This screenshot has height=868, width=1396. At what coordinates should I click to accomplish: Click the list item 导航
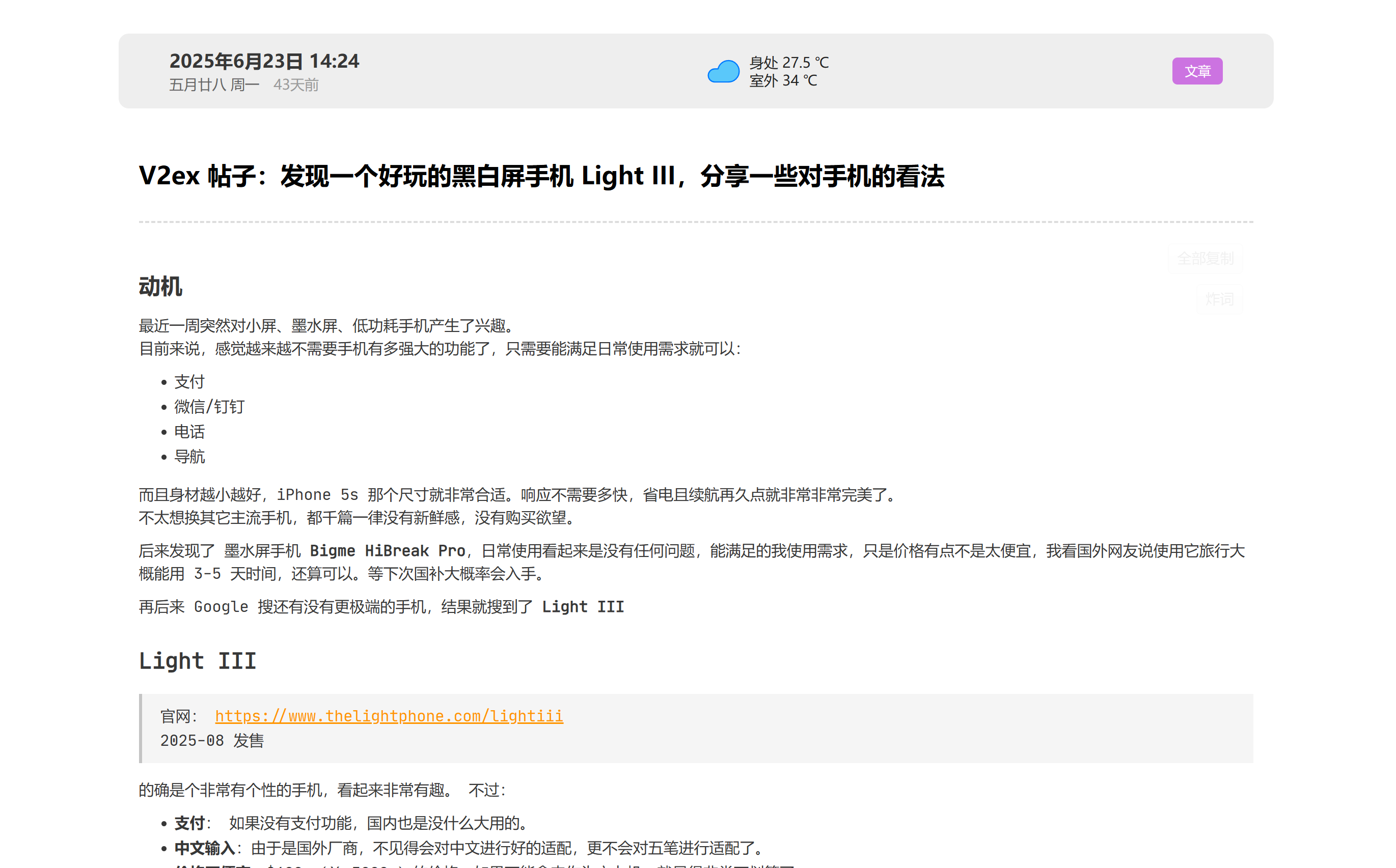click(189, 456)
